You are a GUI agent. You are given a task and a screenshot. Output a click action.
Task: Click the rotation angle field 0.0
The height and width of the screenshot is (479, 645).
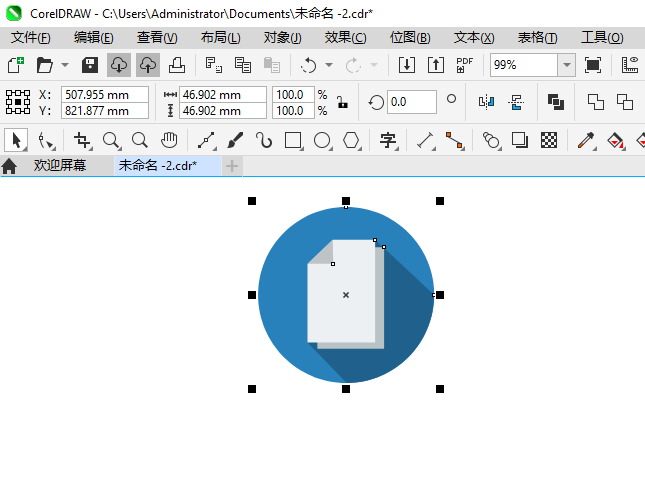click(412, 102)
